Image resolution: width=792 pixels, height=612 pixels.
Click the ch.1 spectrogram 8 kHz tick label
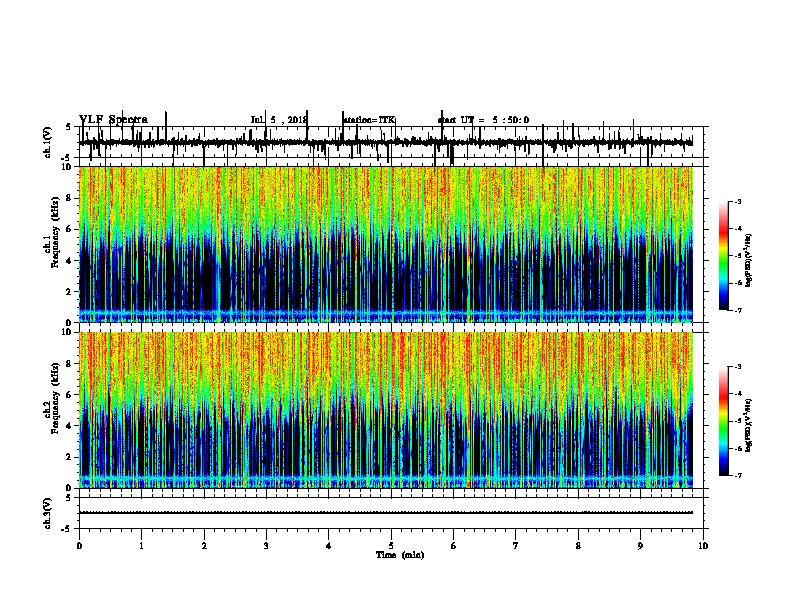click(69, 198)
